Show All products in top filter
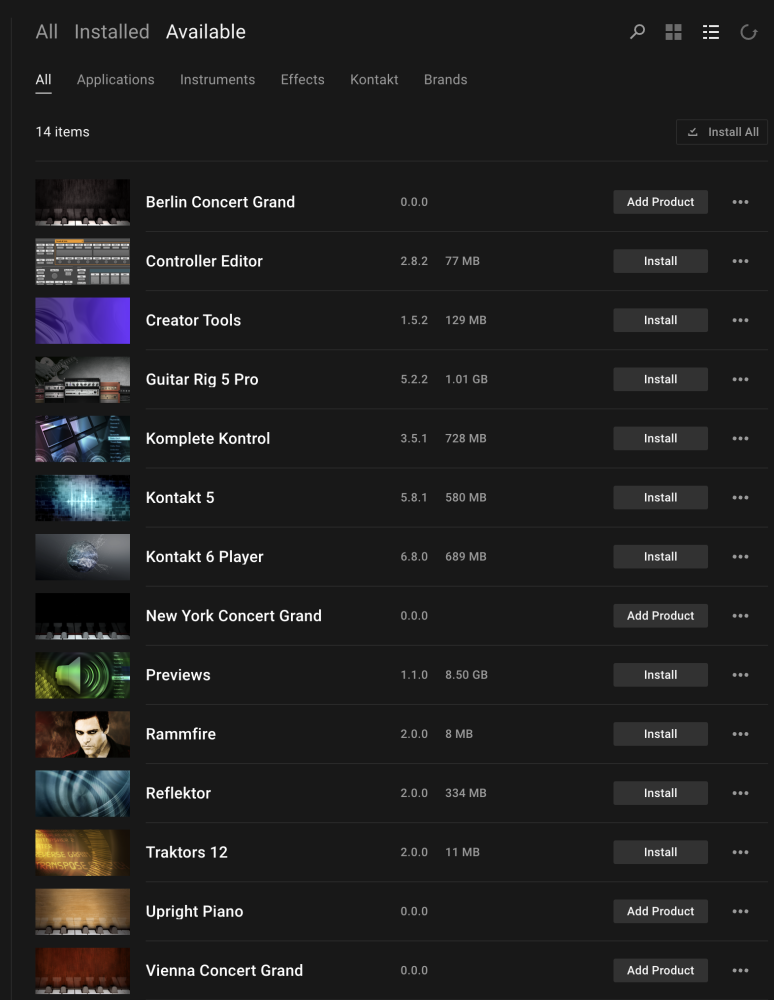The image size is (774, 1000). [47, 32]
